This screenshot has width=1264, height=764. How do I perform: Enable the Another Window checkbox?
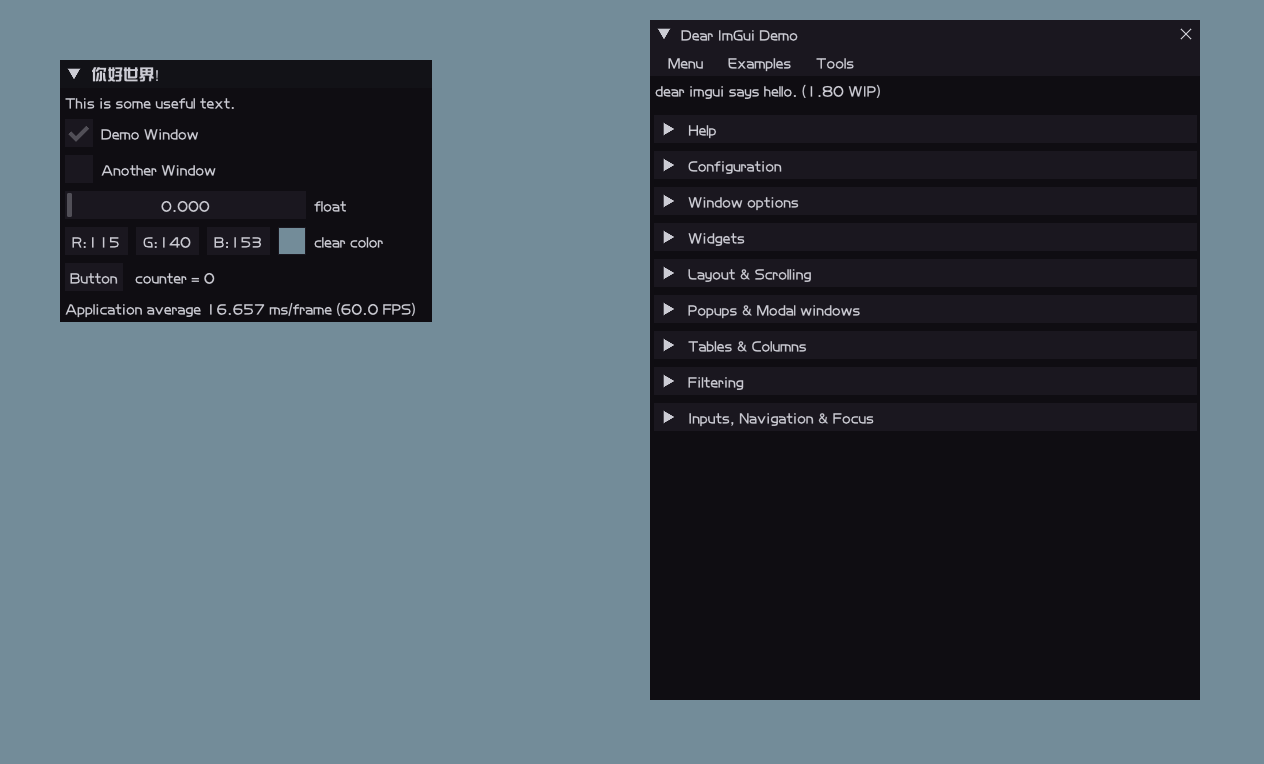(x=79, y=169)
